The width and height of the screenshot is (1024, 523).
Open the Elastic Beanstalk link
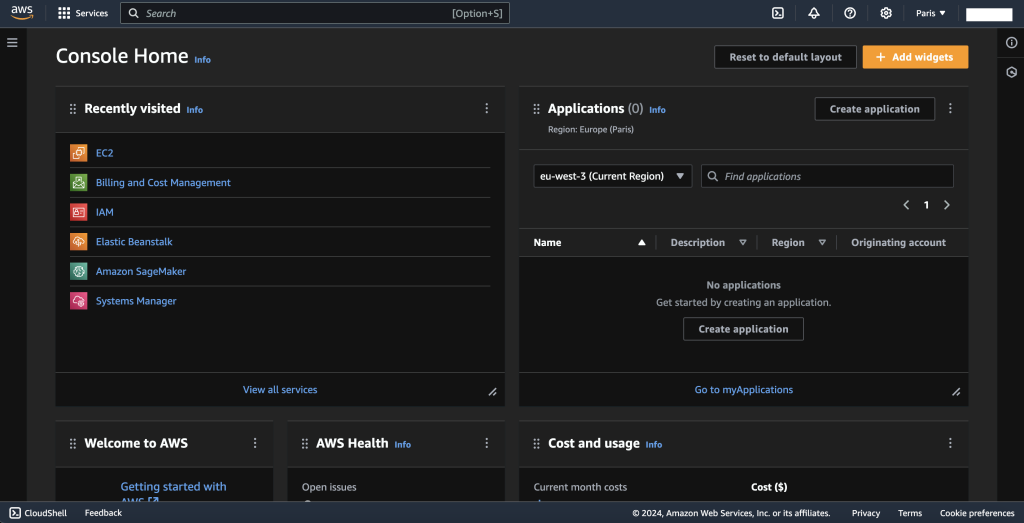coord(134,242)
